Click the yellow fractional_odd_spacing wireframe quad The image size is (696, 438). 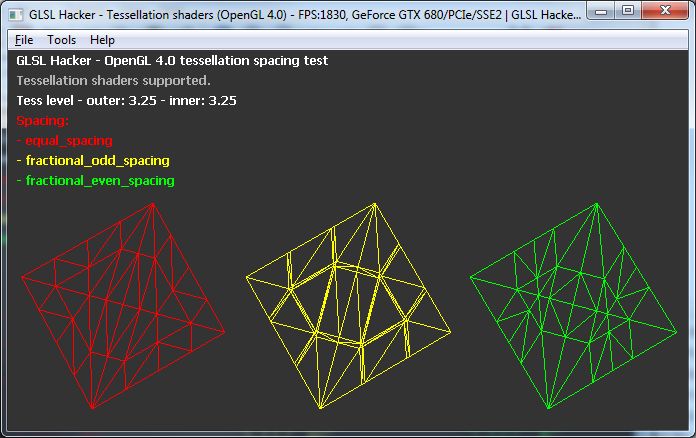(x=348, y=306)
